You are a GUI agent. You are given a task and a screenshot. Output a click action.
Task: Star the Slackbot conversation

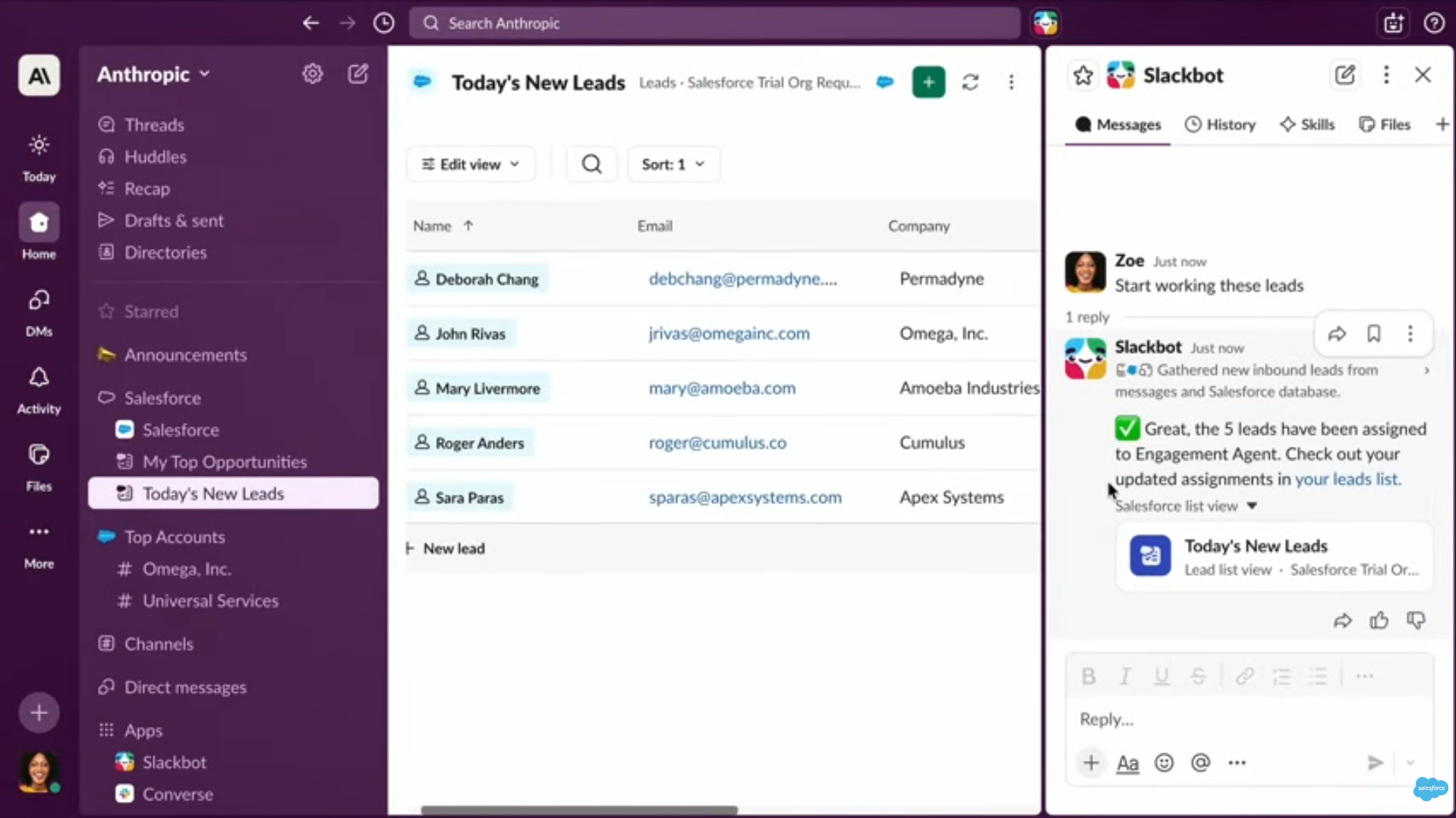[1083, 75]
